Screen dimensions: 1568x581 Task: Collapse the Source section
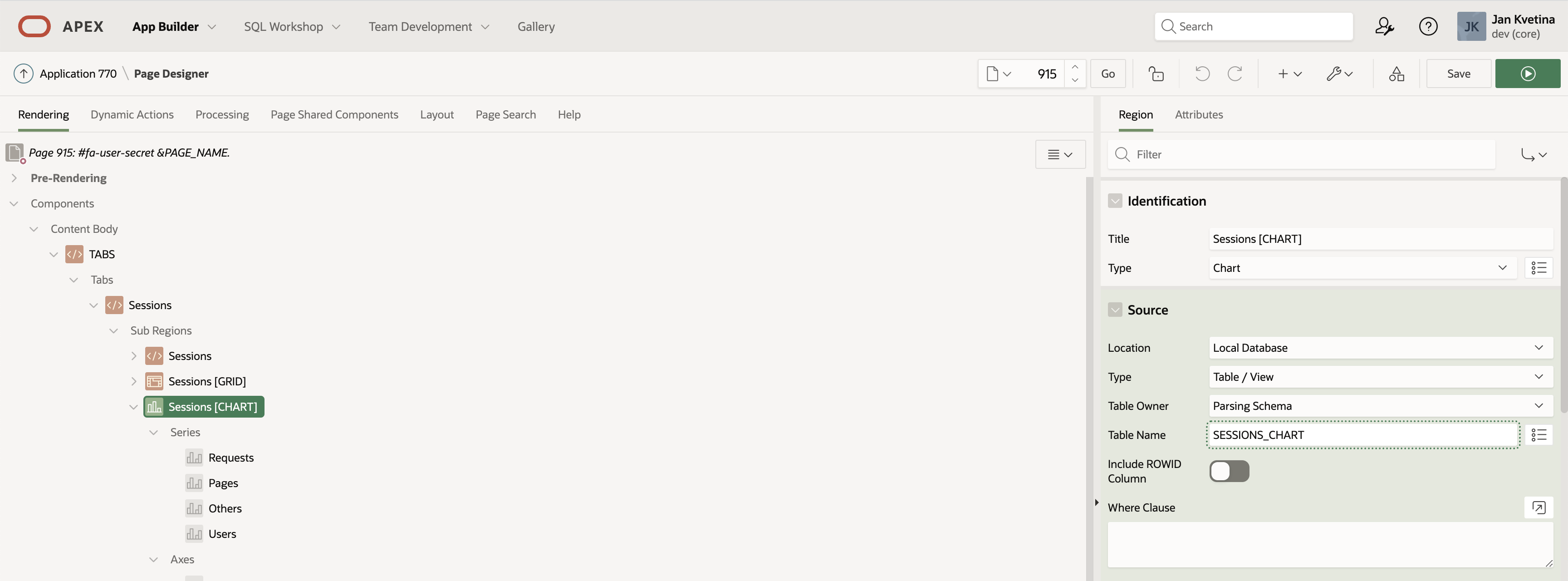1114,310
